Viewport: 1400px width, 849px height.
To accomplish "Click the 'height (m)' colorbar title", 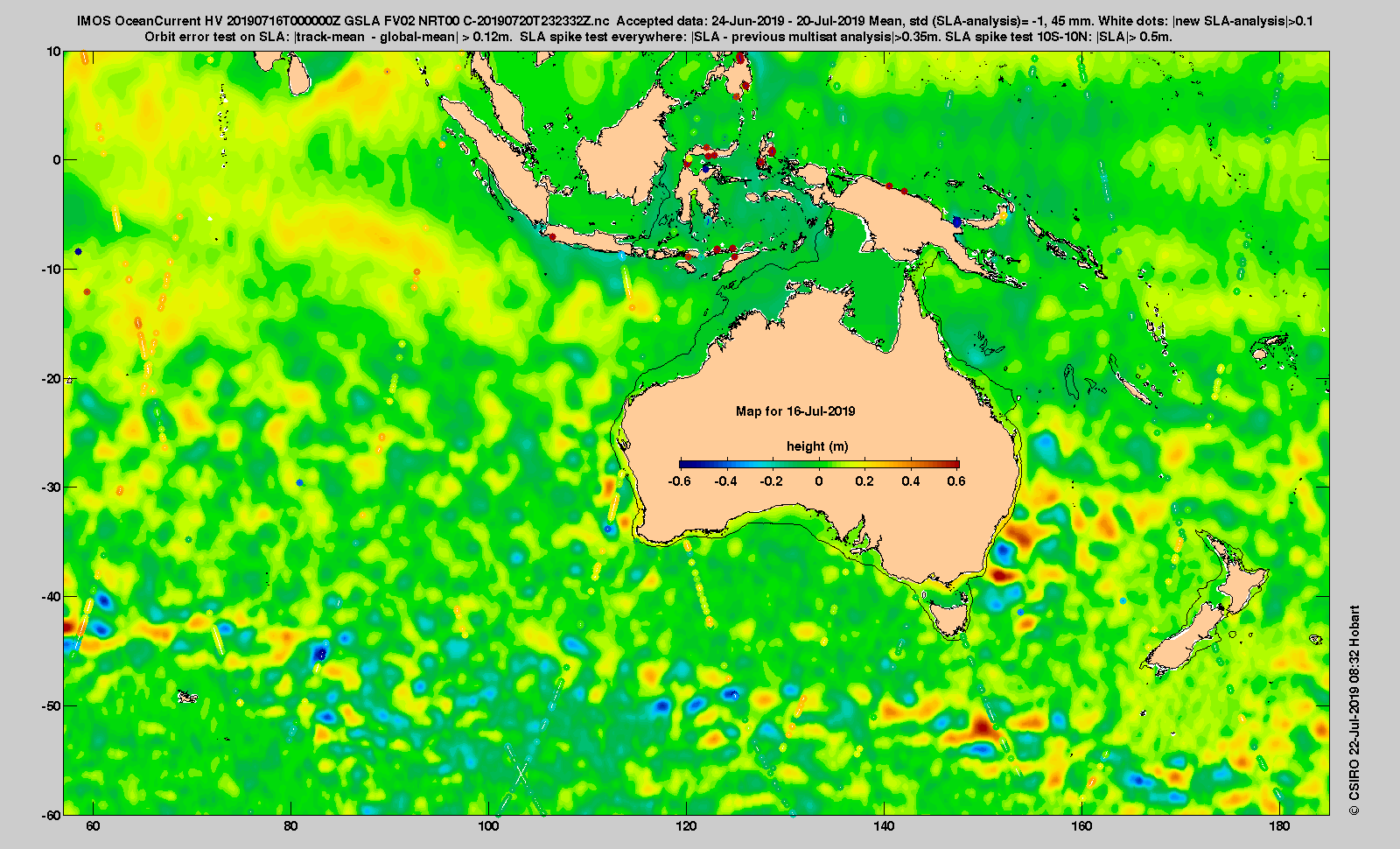I will coord(817,446).
